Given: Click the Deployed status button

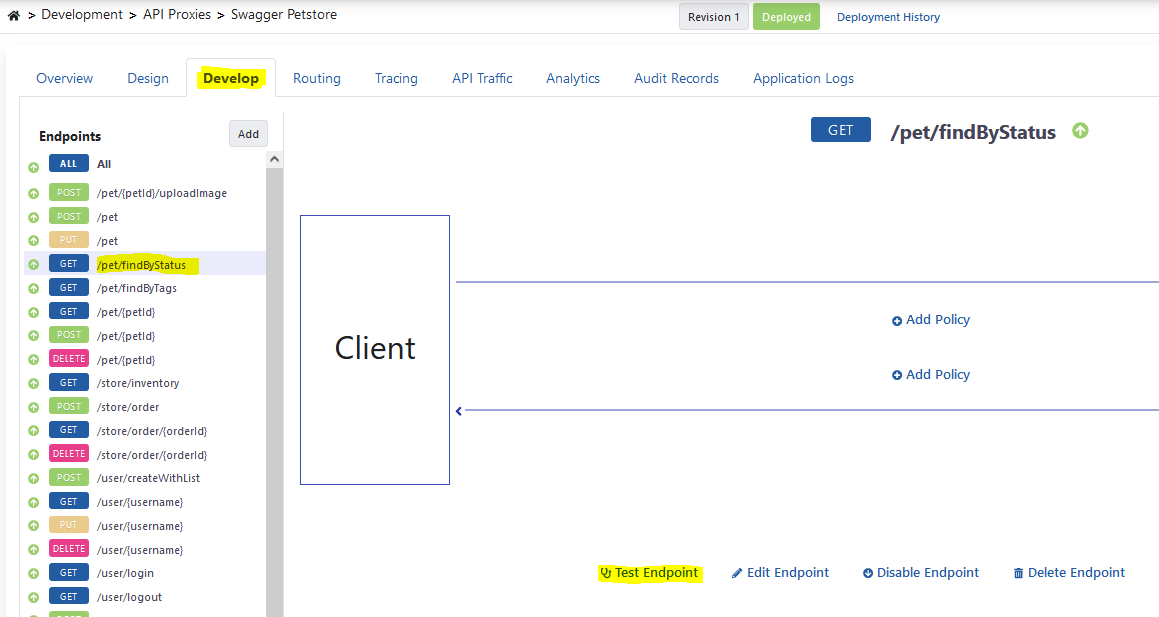Looking at the screenshot, I should (x=786, y=16).
